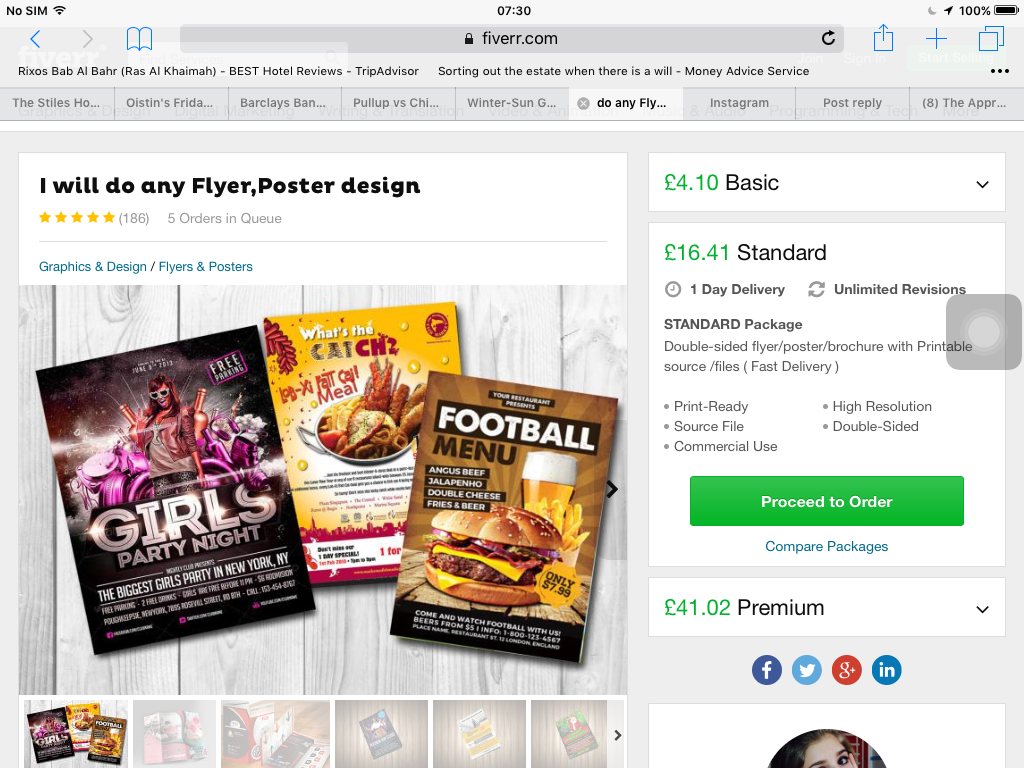Switch to the Instagram tab
1024x768 pixels.
739,103
